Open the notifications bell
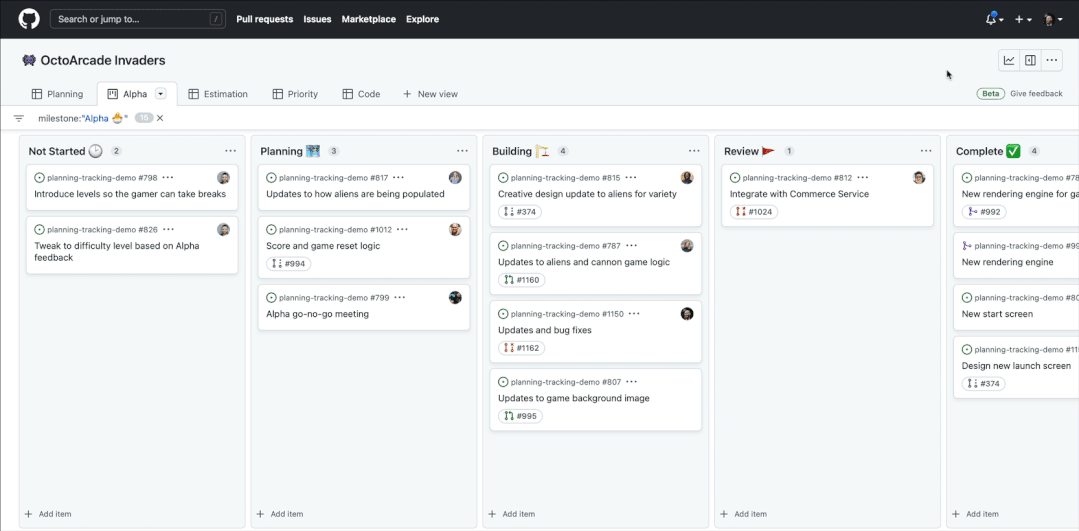The image size is (1079, 531). (x=994, y=19)
